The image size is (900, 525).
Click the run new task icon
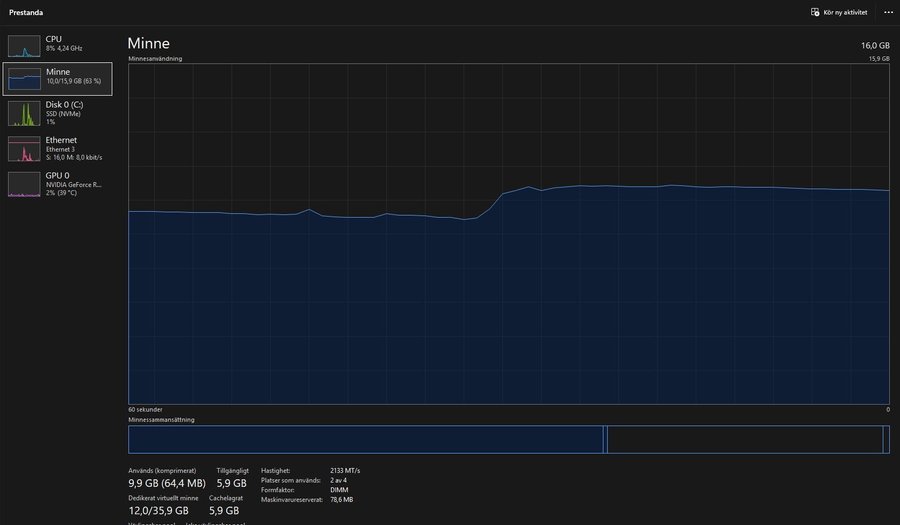click(x=815, y=12)
